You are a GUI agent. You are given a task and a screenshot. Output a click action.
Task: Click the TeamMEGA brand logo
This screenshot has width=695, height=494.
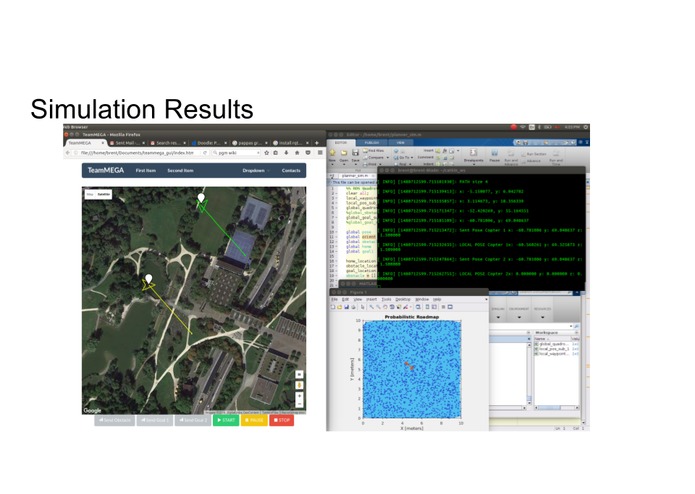coord(105,170)
